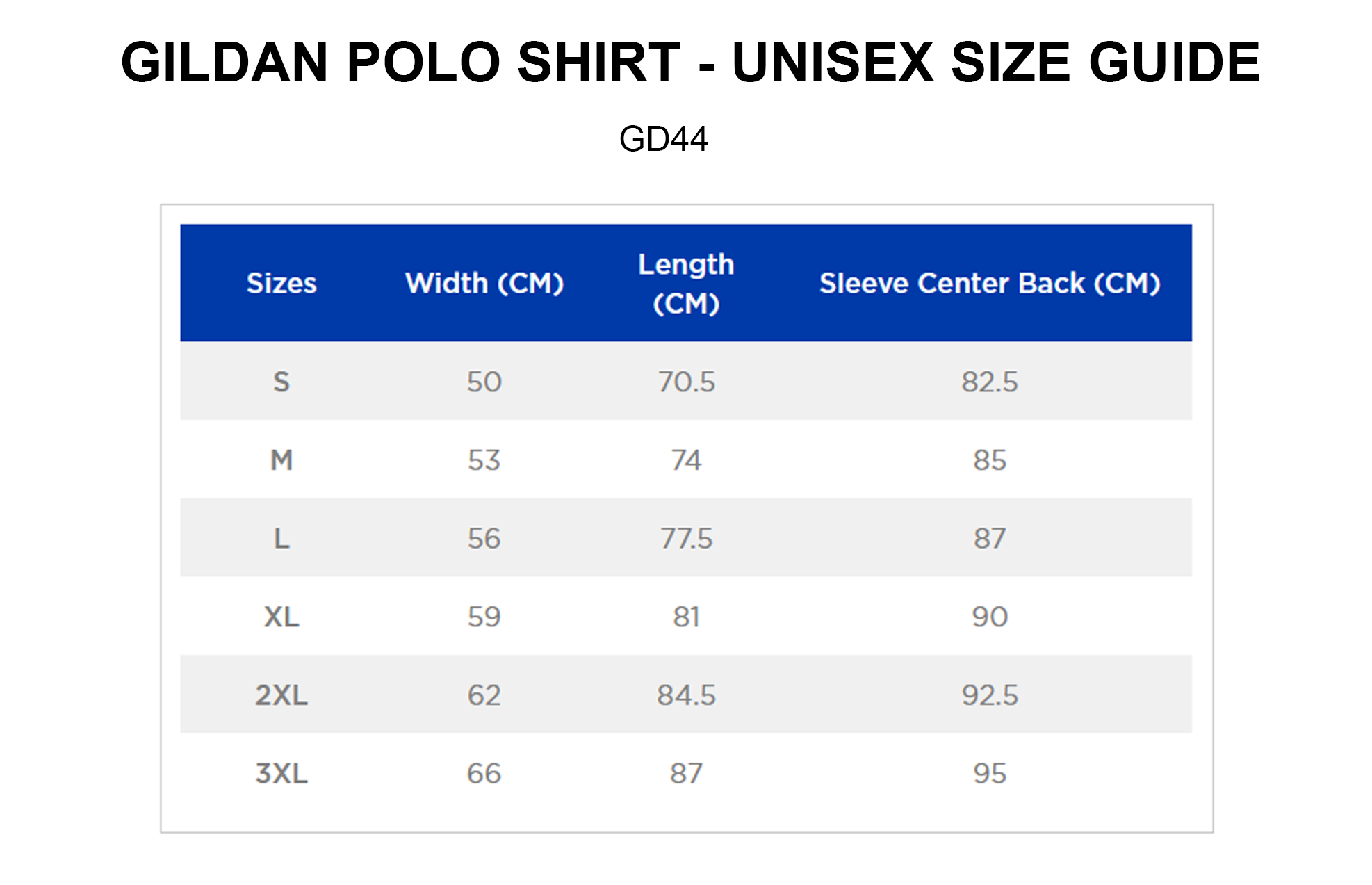
Task: Click the Sleeve Center Back (CM) header
Action: 990,283
